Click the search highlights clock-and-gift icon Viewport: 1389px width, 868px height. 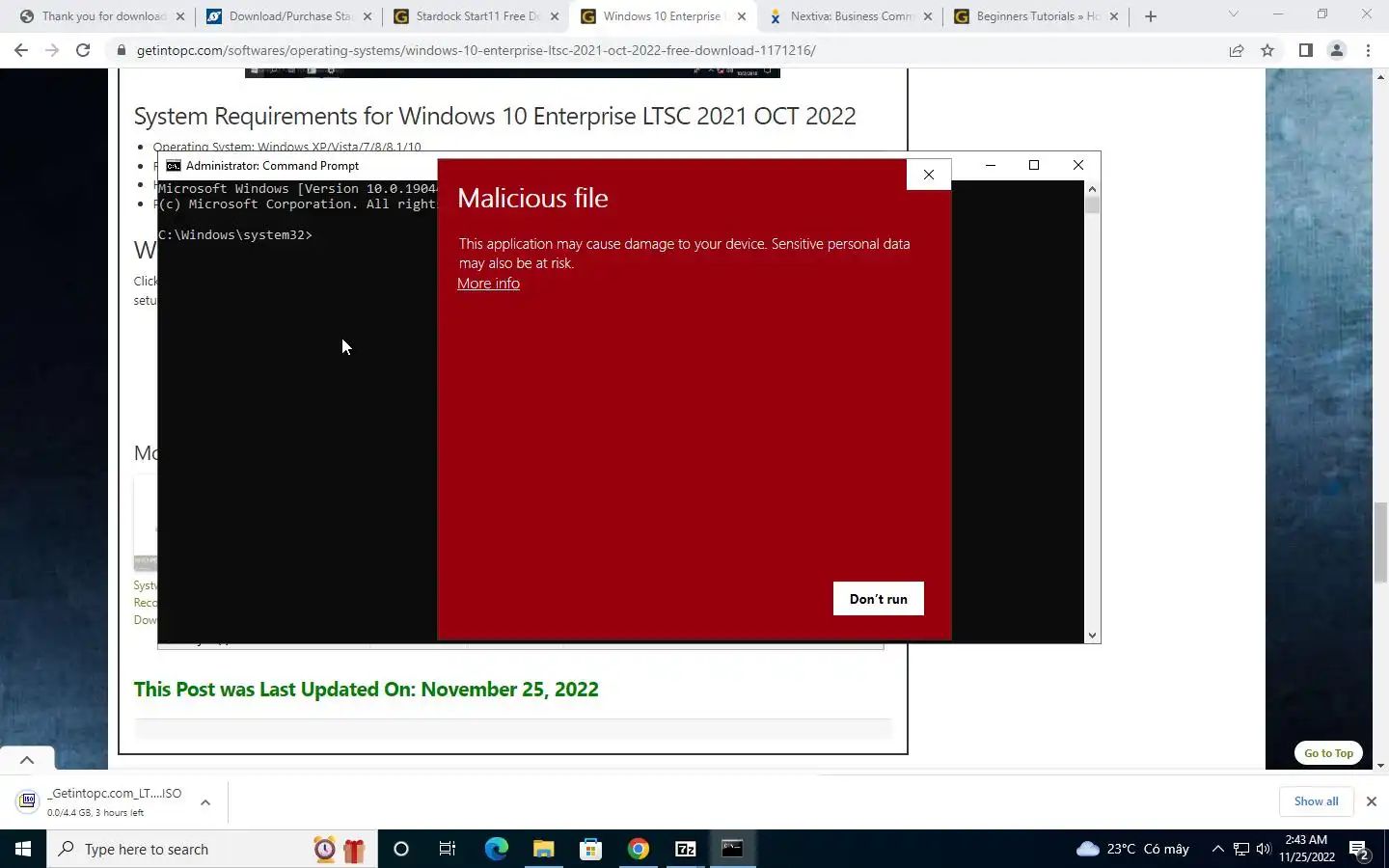(340, 849)
